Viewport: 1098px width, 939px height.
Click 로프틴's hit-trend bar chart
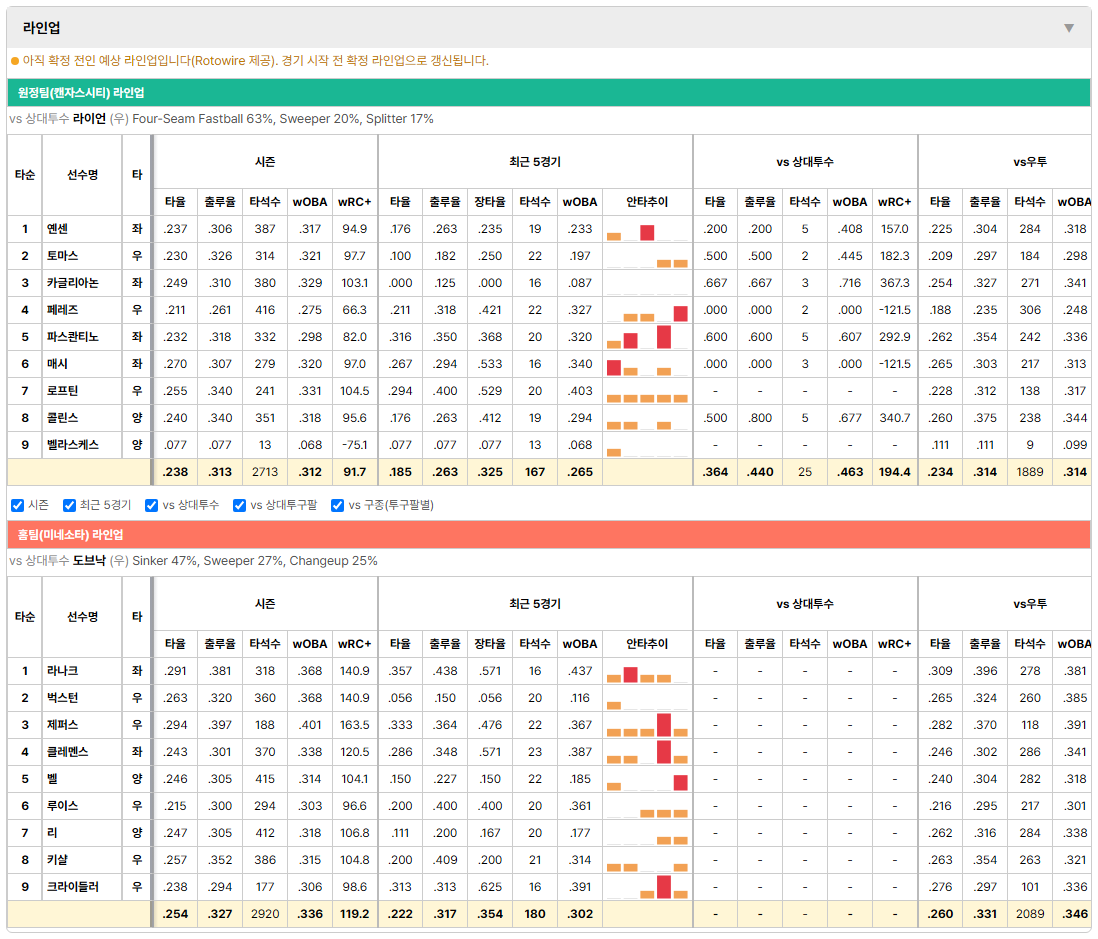point(647,391)
